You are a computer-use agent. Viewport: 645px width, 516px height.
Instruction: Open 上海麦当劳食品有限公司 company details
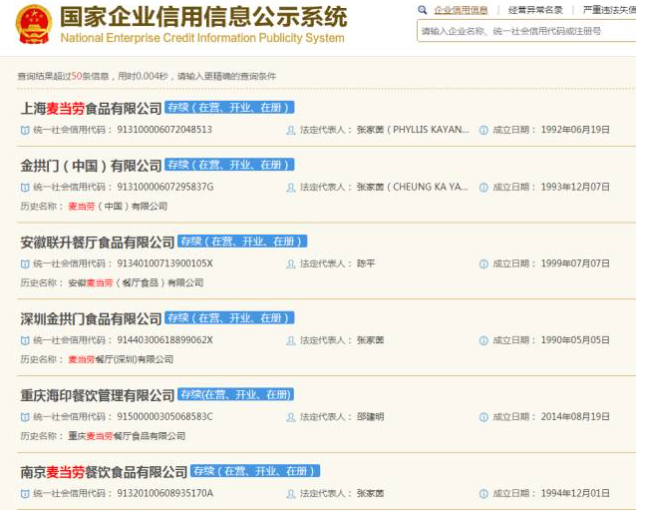point(91,108)
